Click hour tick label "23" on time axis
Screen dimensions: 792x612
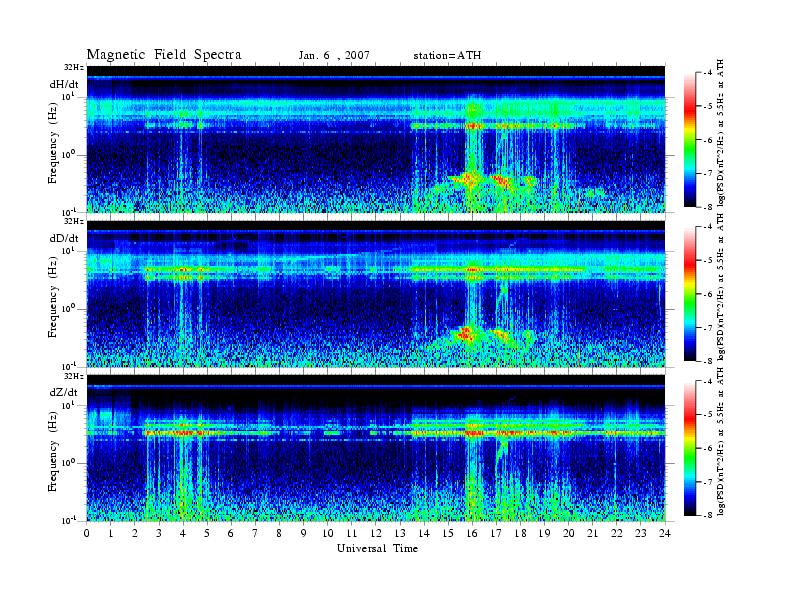click(641, 533)
